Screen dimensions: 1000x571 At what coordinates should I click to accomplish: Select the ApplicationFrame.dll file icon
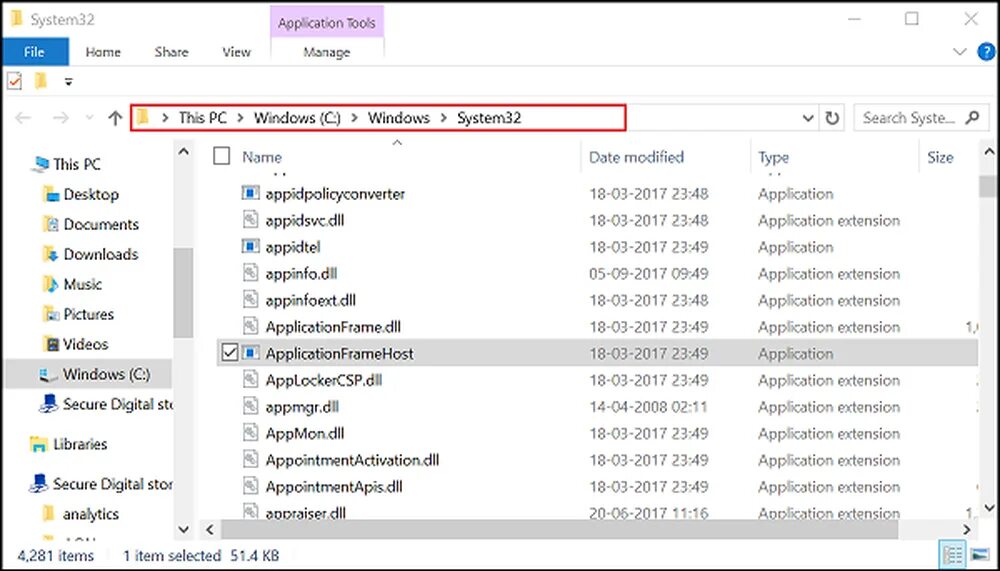point(251,326)
